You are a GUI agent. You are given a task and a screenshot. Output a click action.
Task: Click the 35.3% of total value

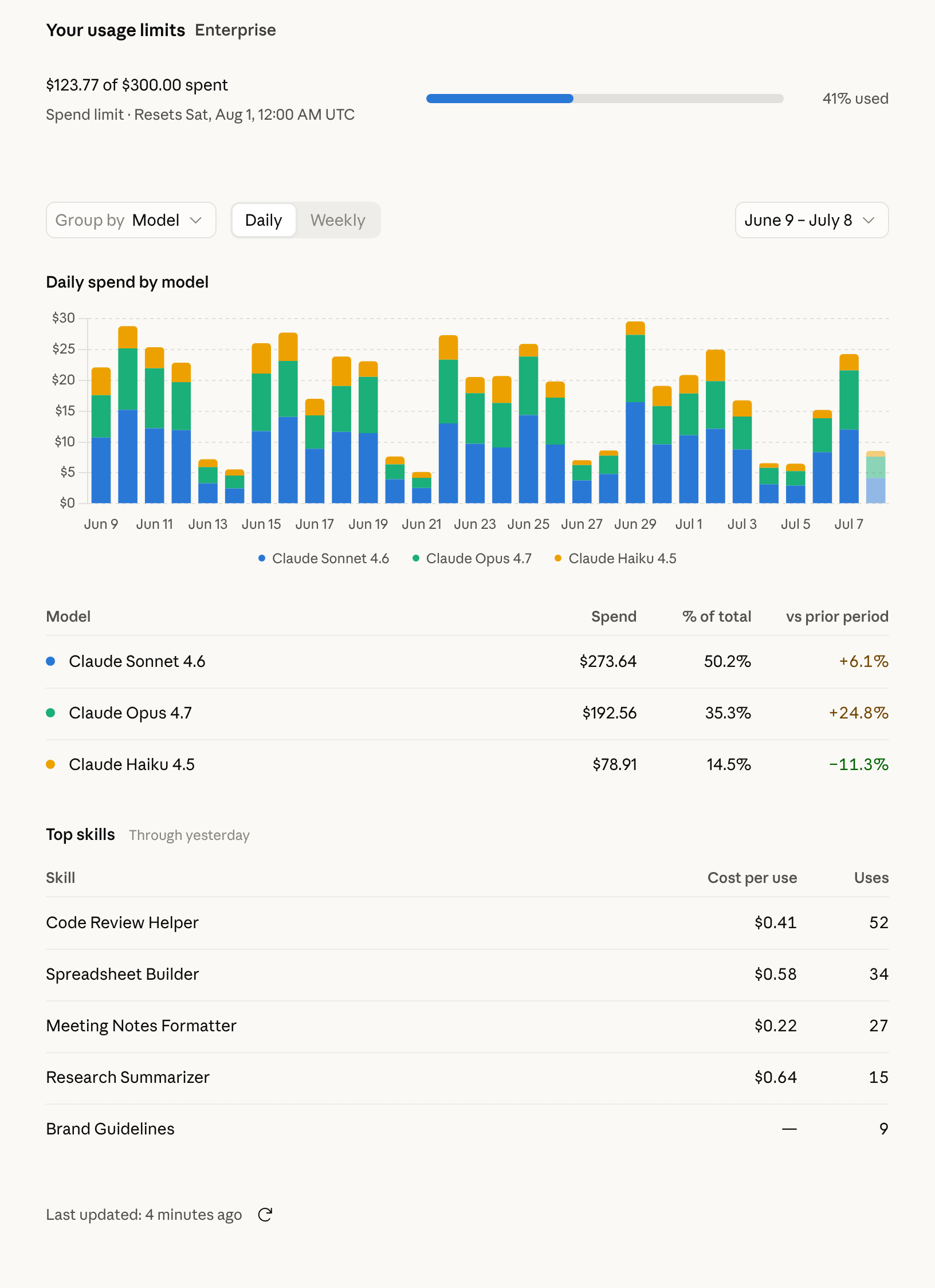(728, 713)
